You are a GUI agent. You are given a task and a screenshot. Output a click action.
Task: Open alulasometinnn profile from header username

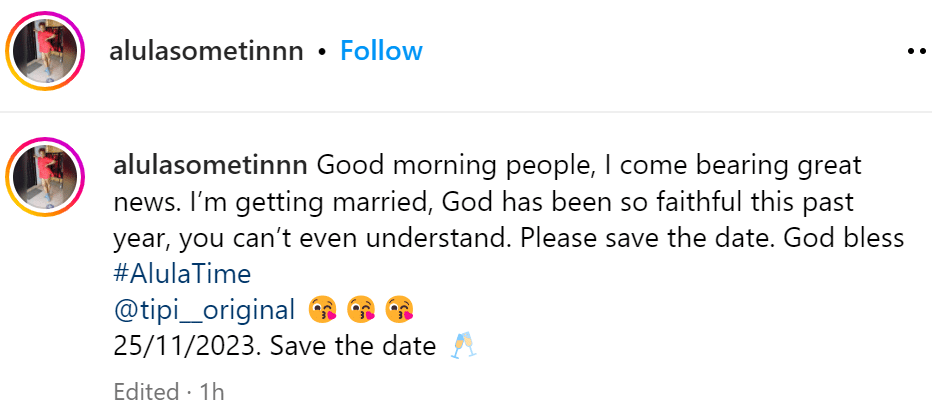pyautogui.click(x=206, y=51)
